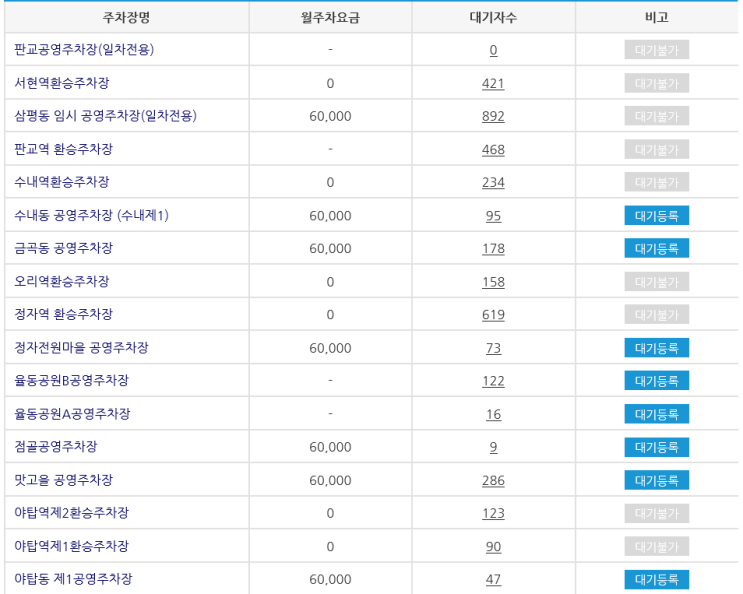Click 대기불가 button for 수내역환승주차장
Screen dimensions: 743x594
[656, 182]
